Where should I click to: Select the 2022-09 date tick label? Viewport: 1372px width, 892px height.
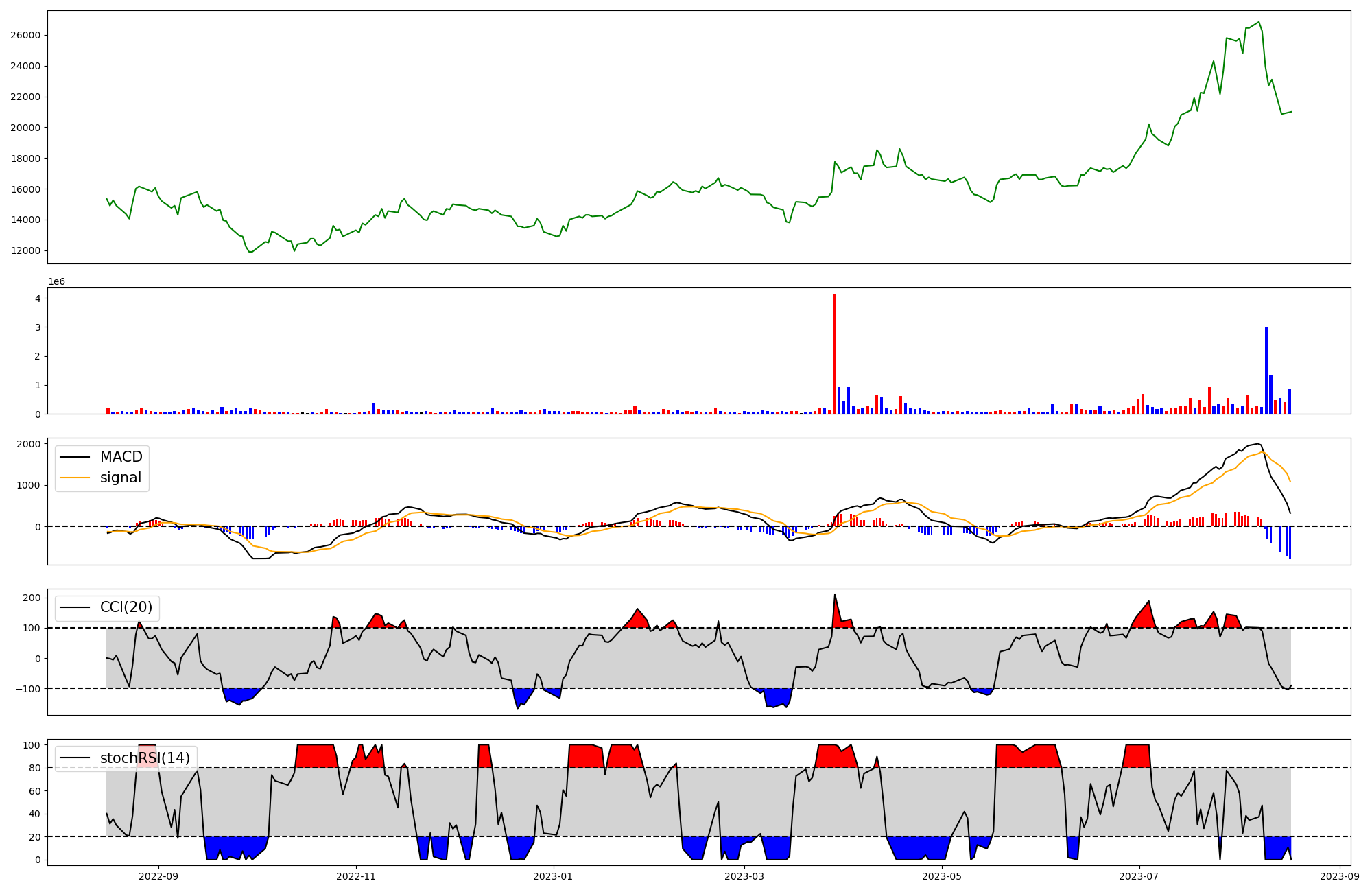[158, 876]
